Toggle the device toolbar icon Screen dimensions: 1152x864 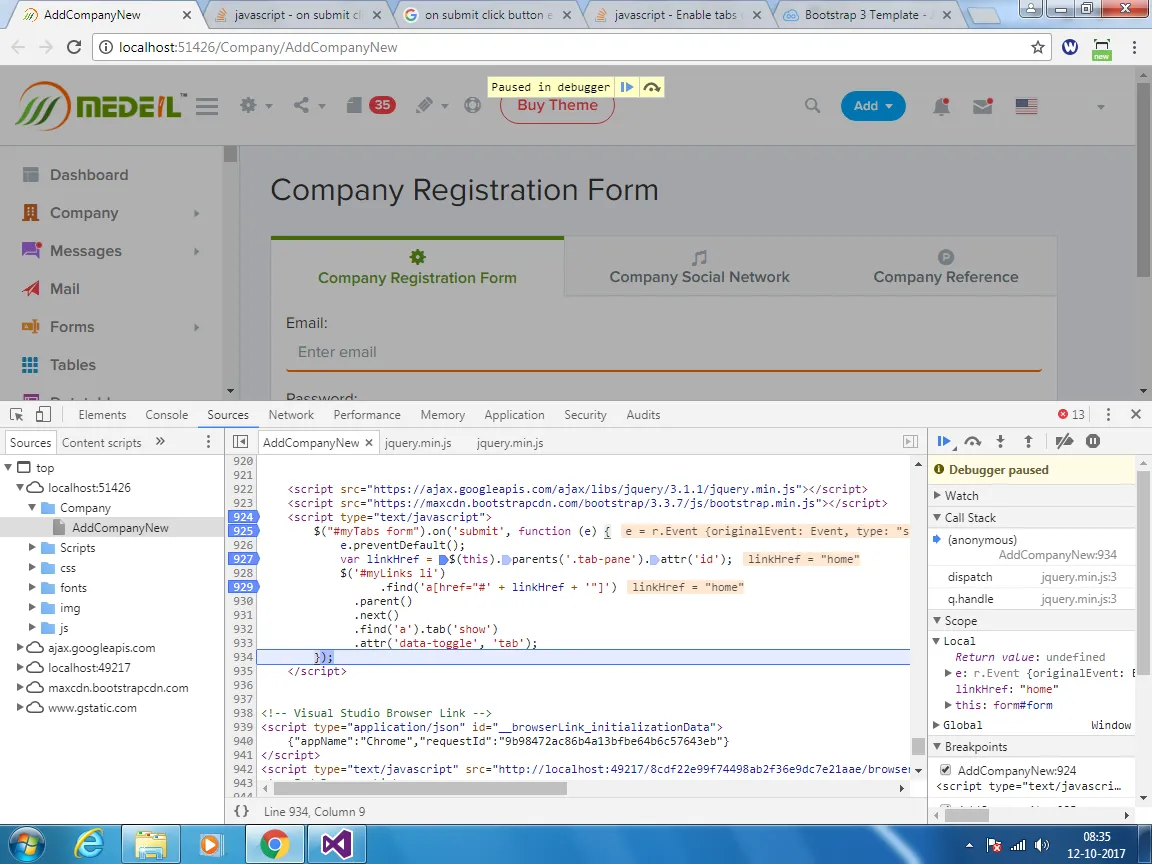(43, 415)
